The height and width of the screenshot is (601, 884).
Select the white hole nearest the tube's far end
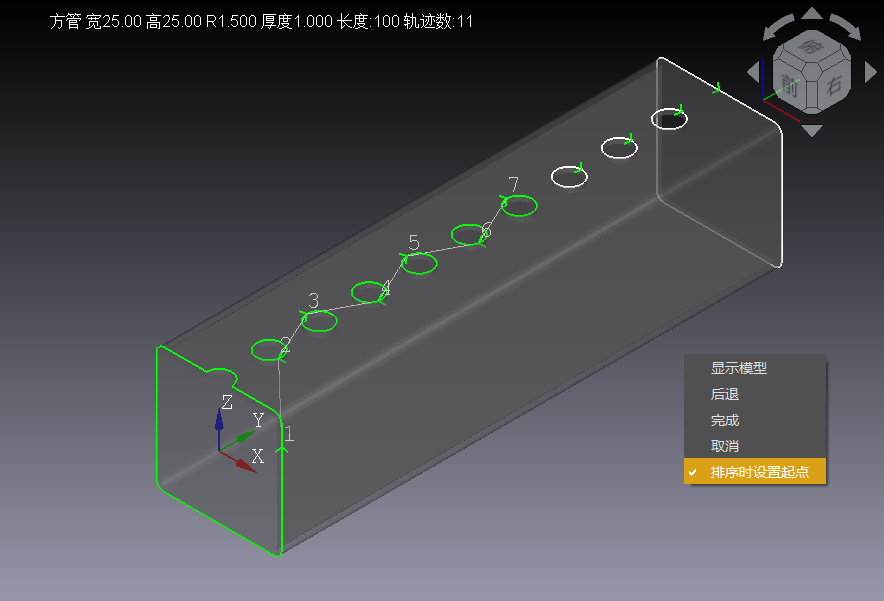pyautogui.click(x=669, y=119)
